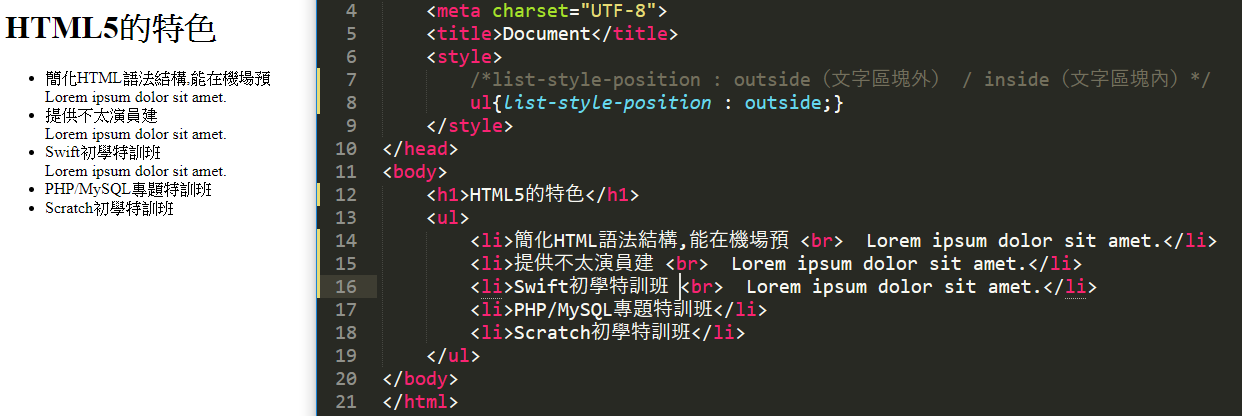Click the HTML5的特色 heading in the preview
1242x416 pixels.
110,29
